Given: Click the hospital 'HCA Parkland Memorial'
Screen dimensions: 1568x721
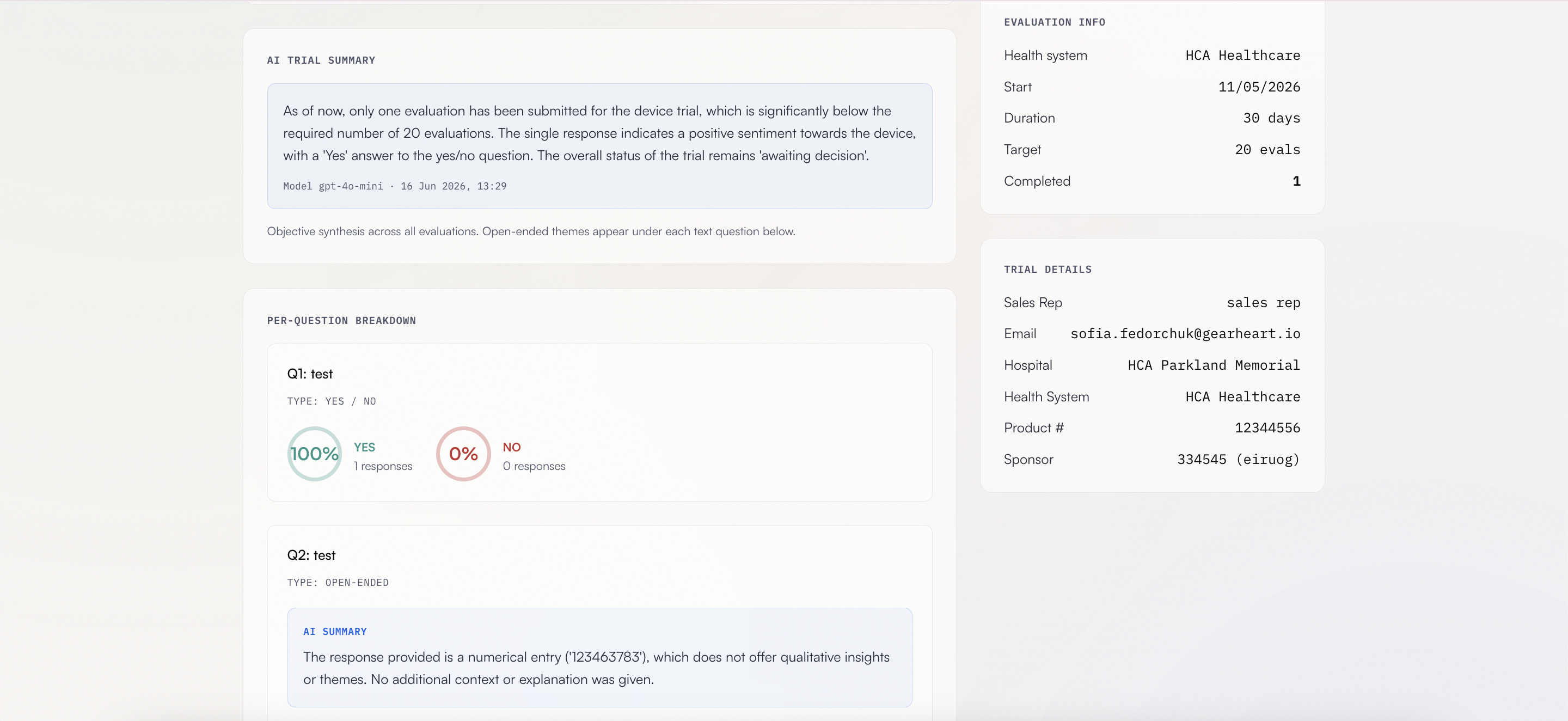Looking at the screenshot, I should tap(1214, 365).
